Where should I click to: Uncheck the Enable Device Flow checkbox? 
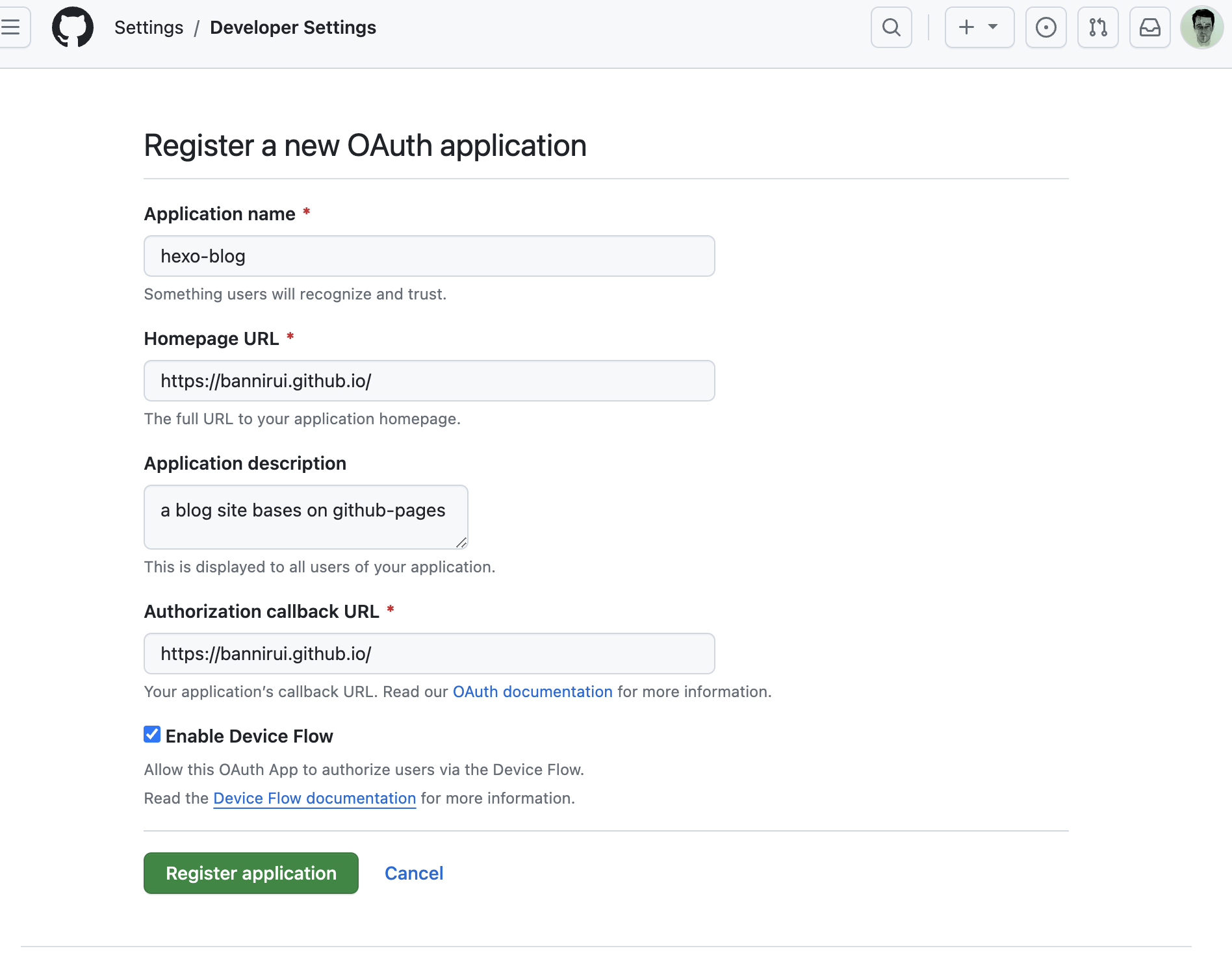pyautogui.click(x=152, y=735)
